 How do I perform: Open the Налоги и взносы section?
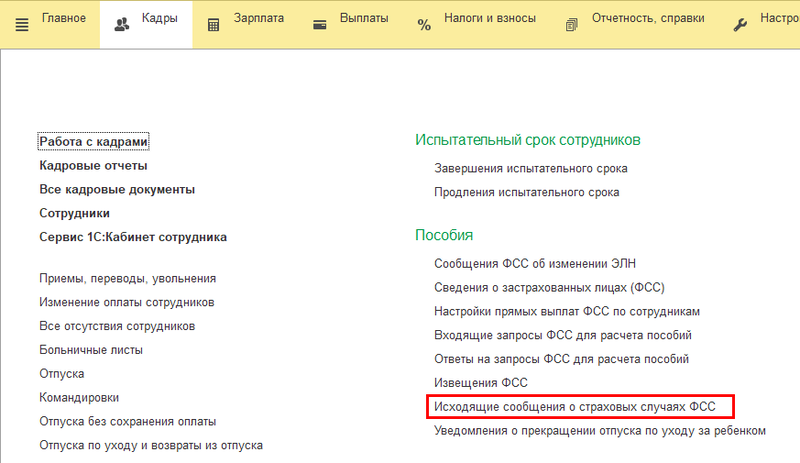click(x=490, y=18)
